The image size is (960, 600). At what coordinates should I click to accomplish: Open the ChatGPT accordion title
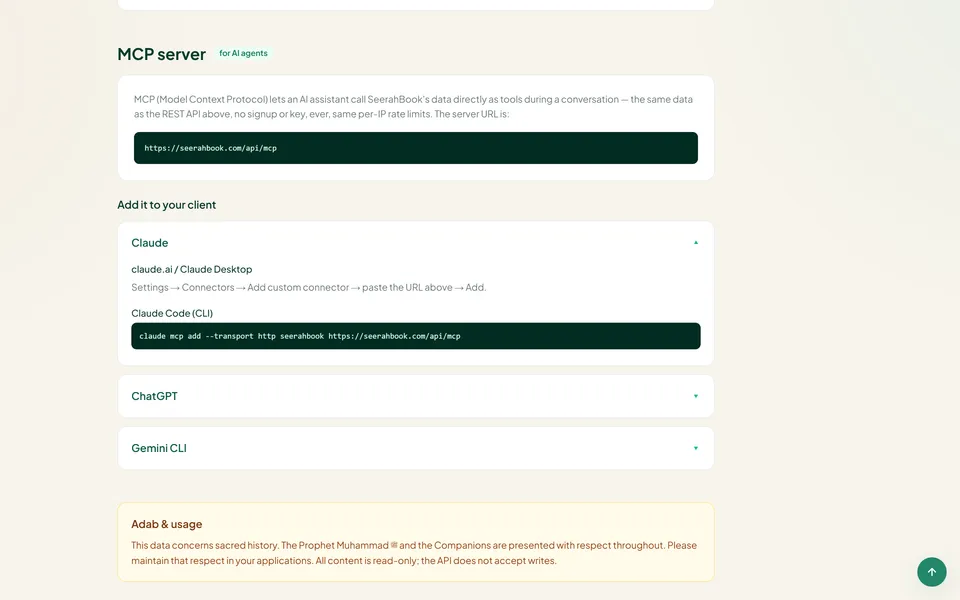(x=154, y=396)
